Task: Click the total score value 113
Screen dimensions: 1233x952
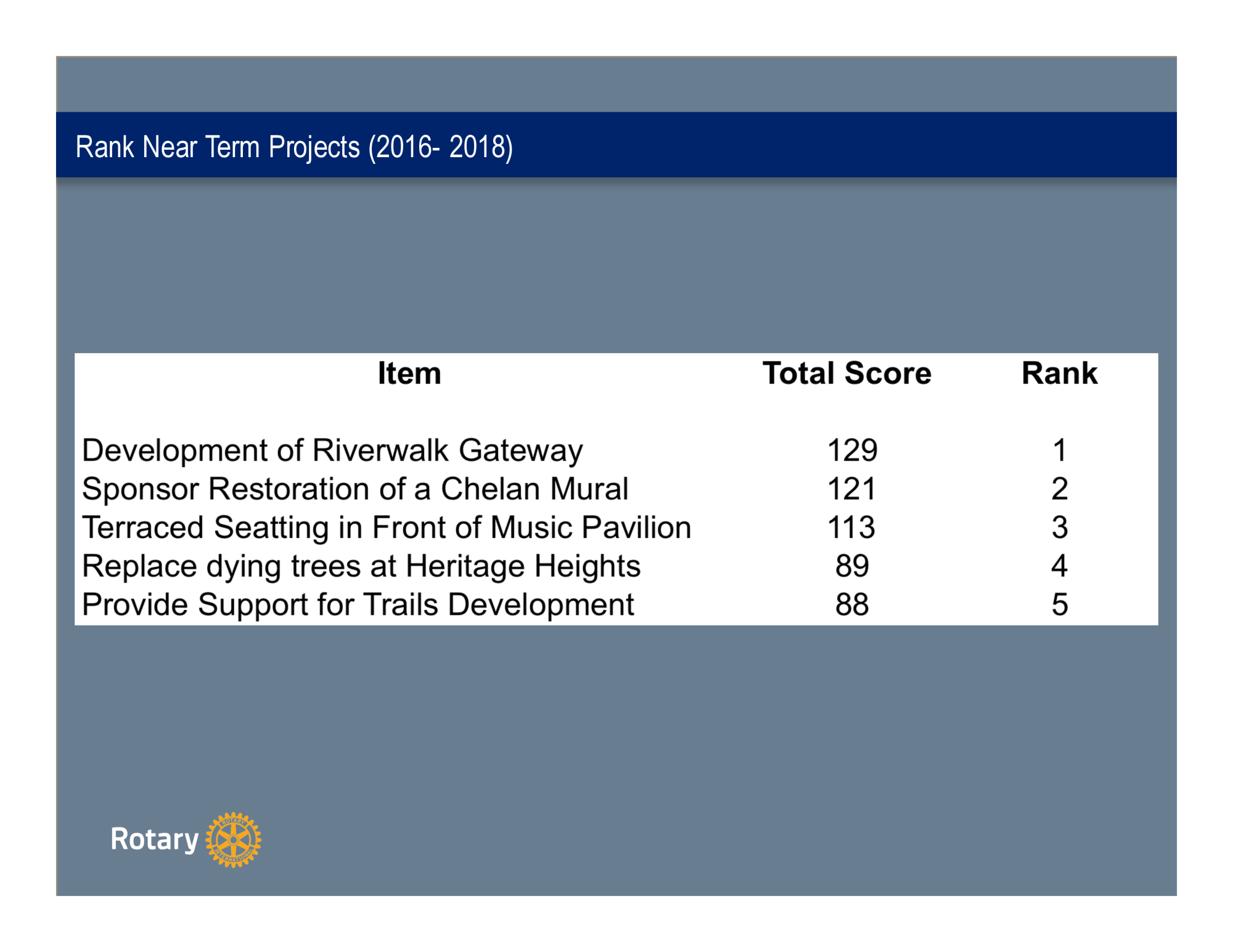Action: (851, 528)
